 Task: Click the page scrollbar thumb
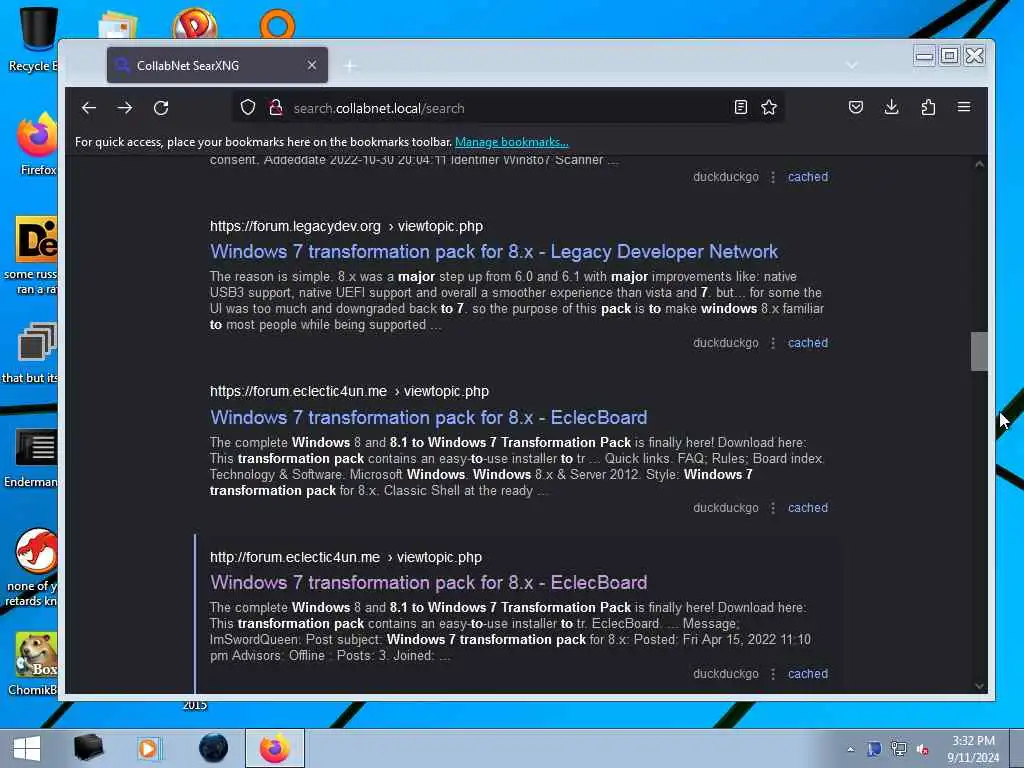pos(979,351)
